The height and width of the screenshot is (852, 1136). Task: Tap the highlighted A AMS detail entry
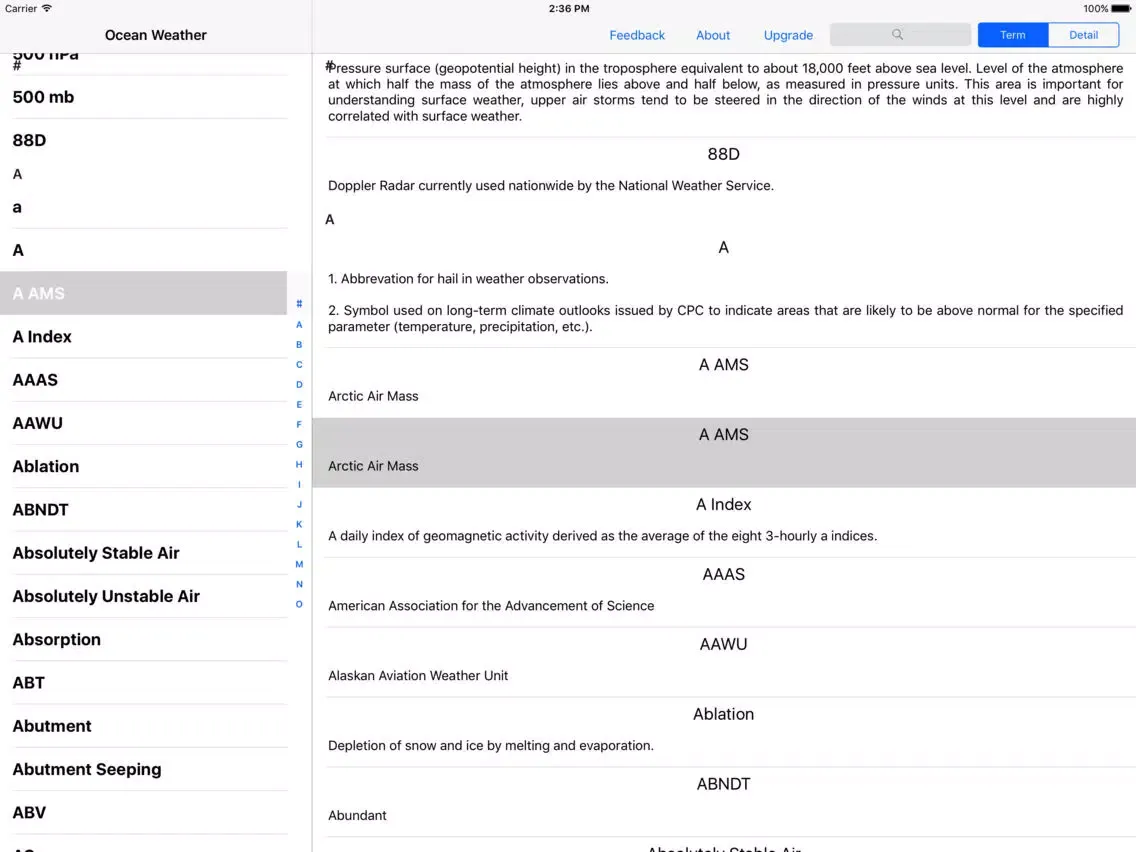pos(724,452)
